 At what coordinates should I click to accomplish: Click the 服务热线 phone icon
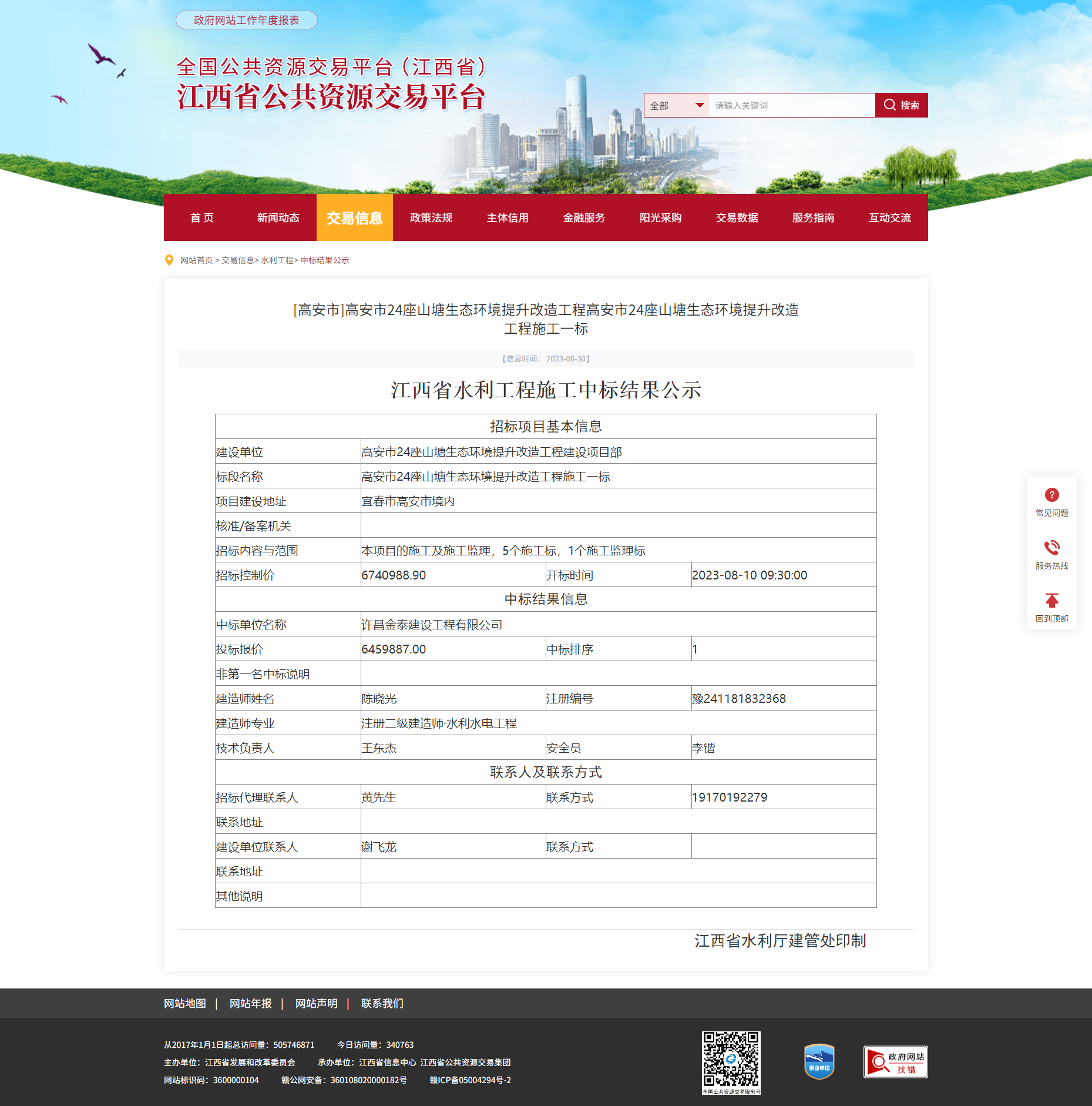tap(1051, 548)
